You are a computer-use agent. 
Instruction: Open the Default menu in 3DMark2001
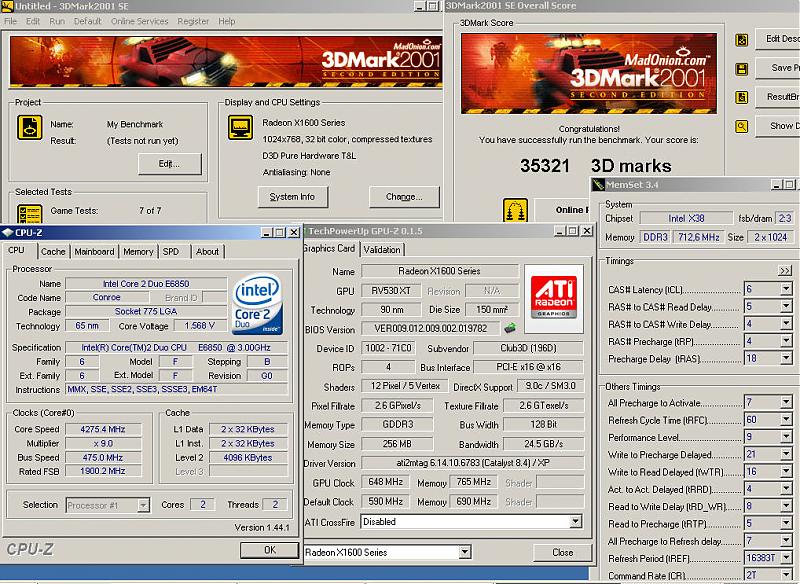(87, 21)
